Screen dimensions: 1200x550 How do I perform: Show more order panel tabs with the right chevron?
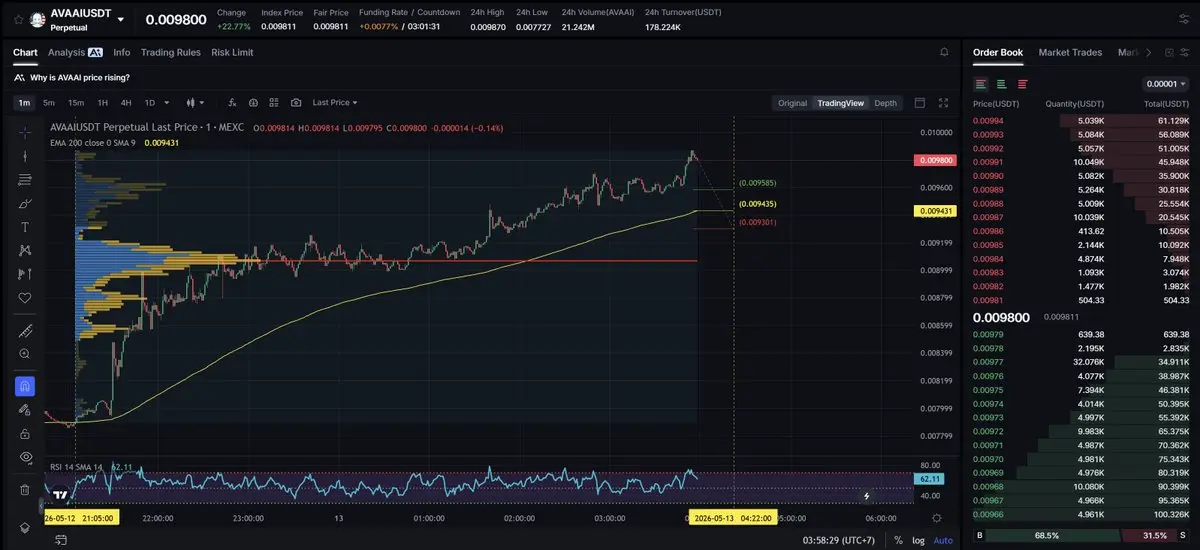pyautogui.click(x=1148, y=52)
